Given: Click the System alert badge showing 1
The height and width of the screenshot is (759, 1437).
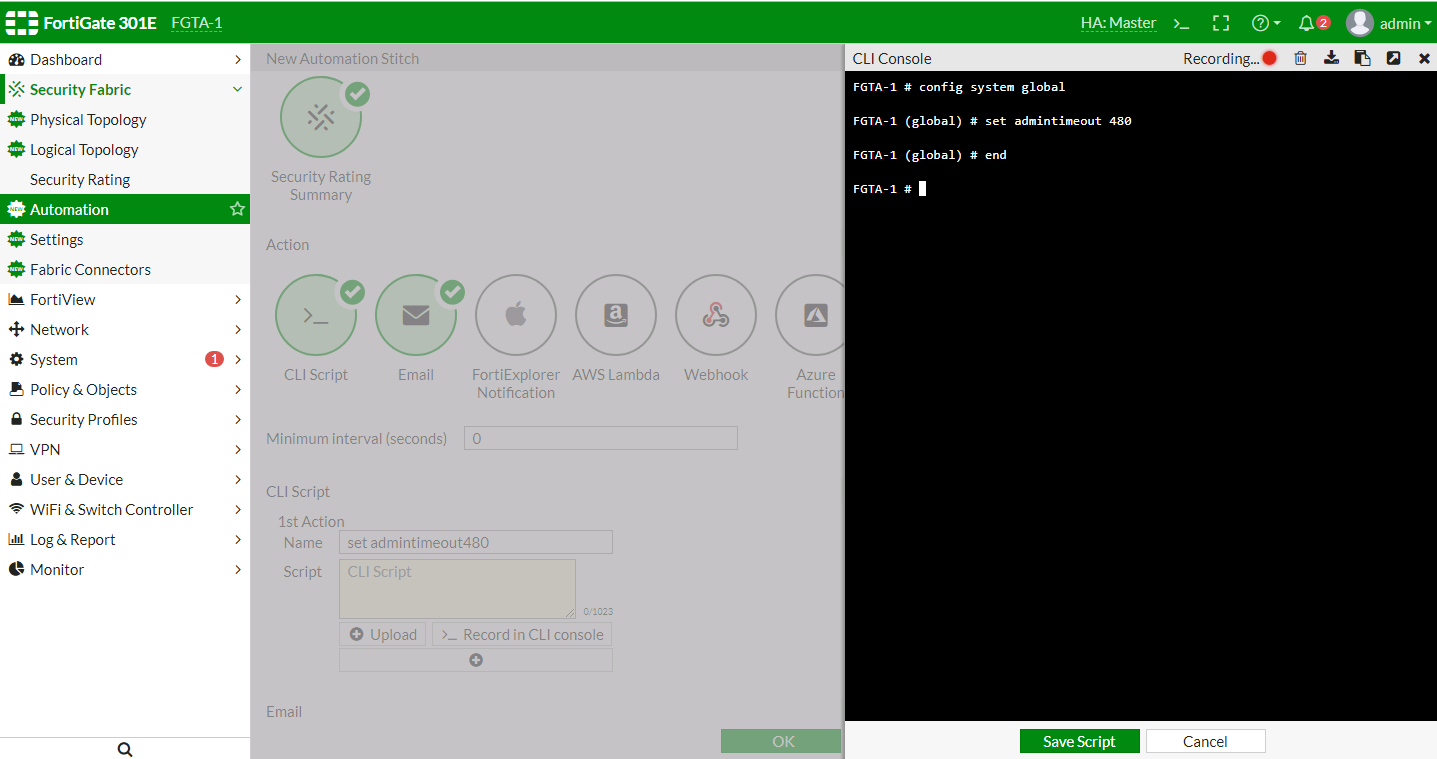Looking at the screenshot, I should coord(214,359).
